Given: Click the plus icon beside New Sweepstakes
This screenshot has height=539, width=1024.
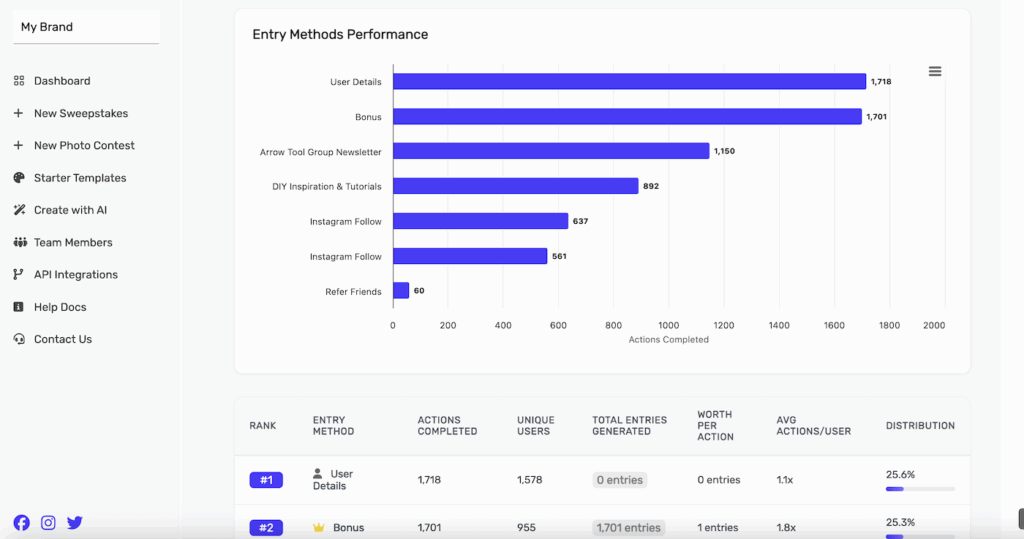Looking at the screenshot, I should click(x=19, y=114).
